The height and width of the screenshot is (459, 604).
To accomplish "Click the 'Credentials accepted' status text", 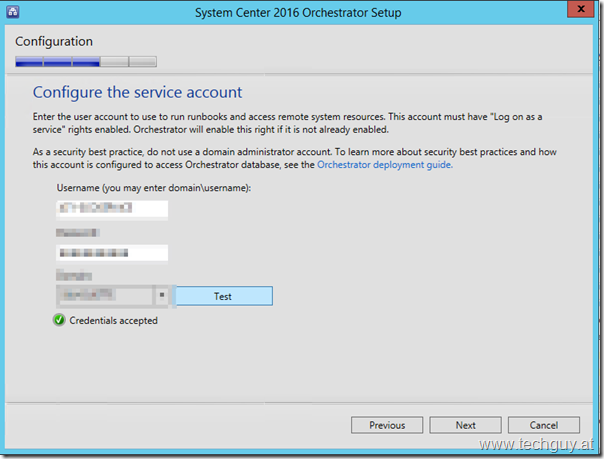I will click(114, 320).
